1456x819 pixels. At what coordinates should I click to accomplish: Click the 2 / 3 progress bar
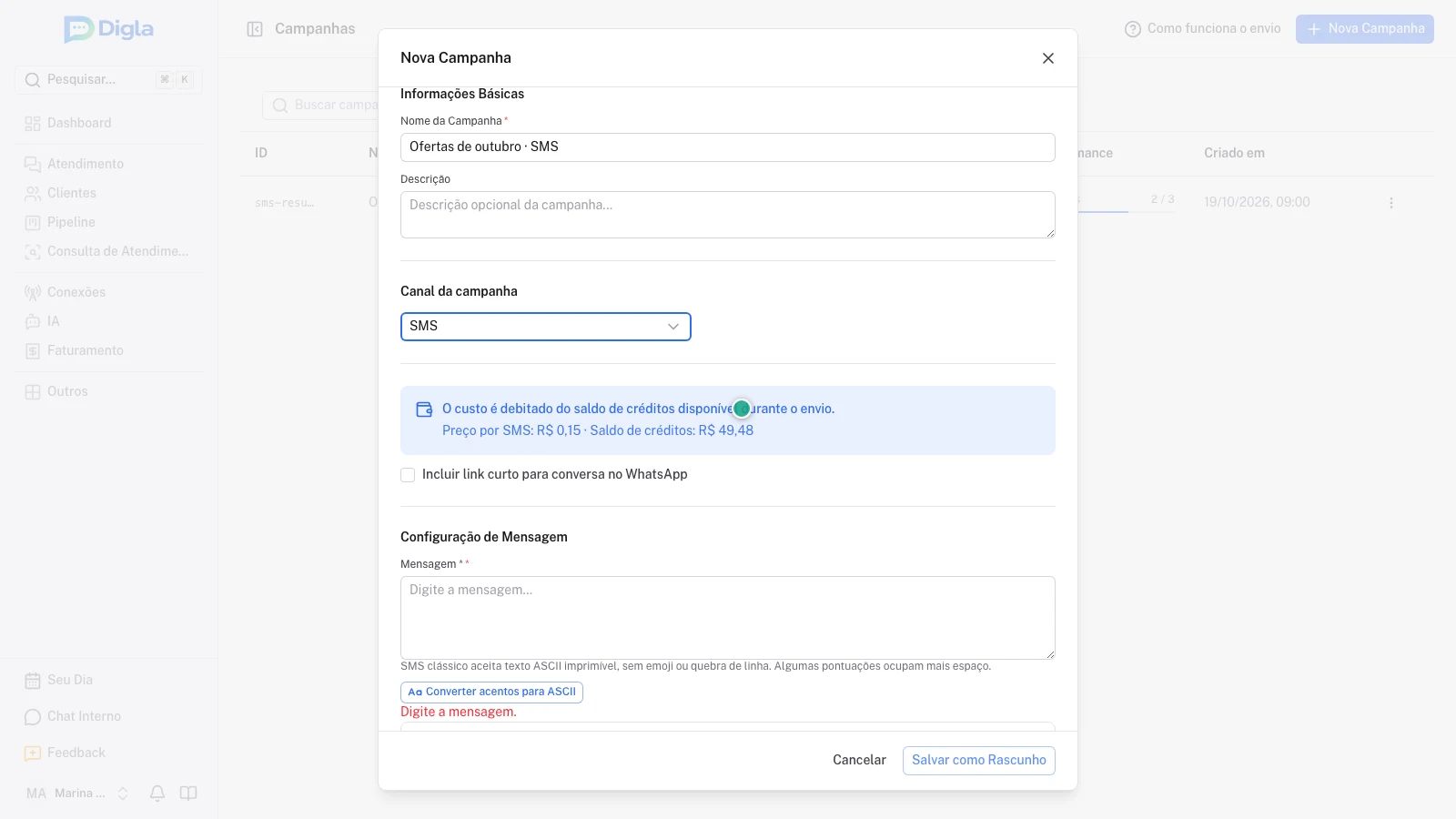tap(1127, 211)
